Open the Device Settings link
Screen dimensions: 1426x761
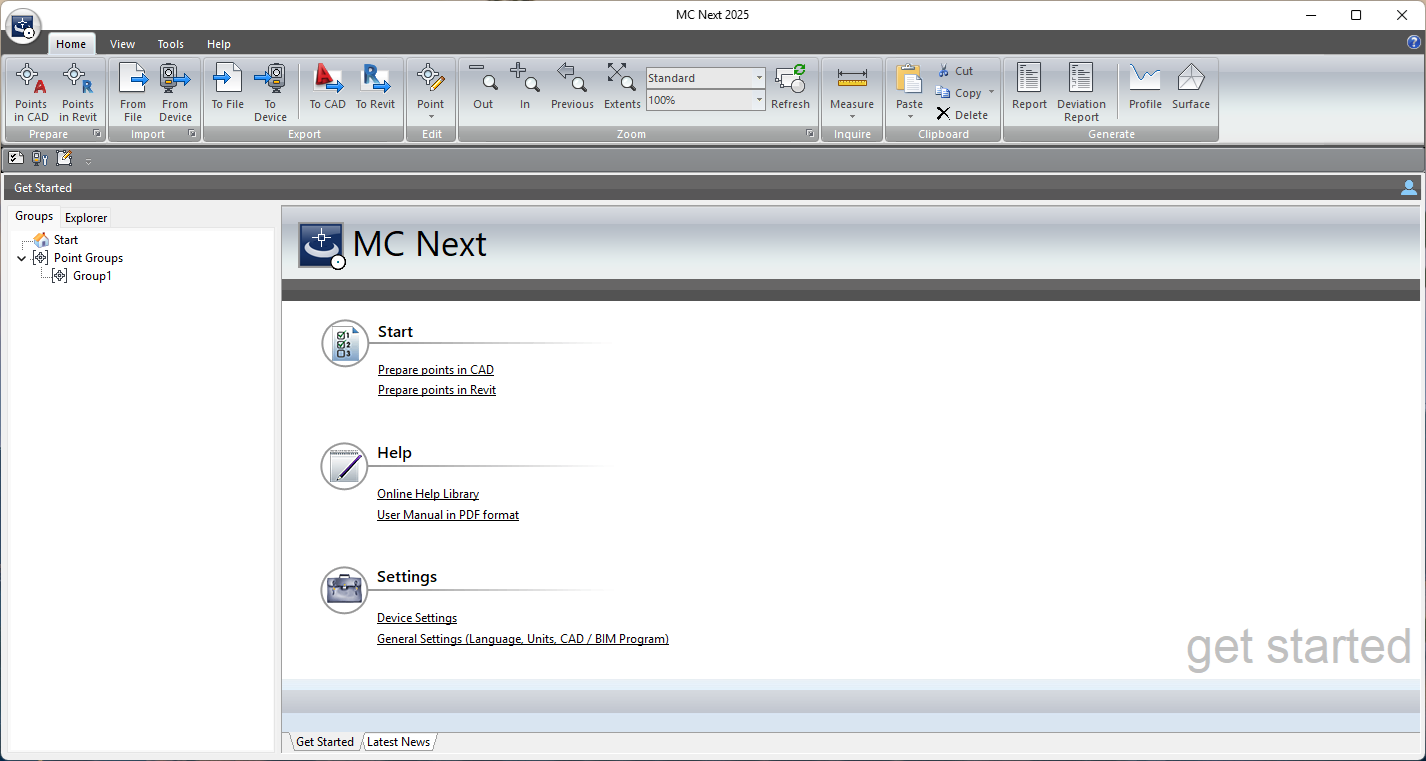tap(417, 618)
